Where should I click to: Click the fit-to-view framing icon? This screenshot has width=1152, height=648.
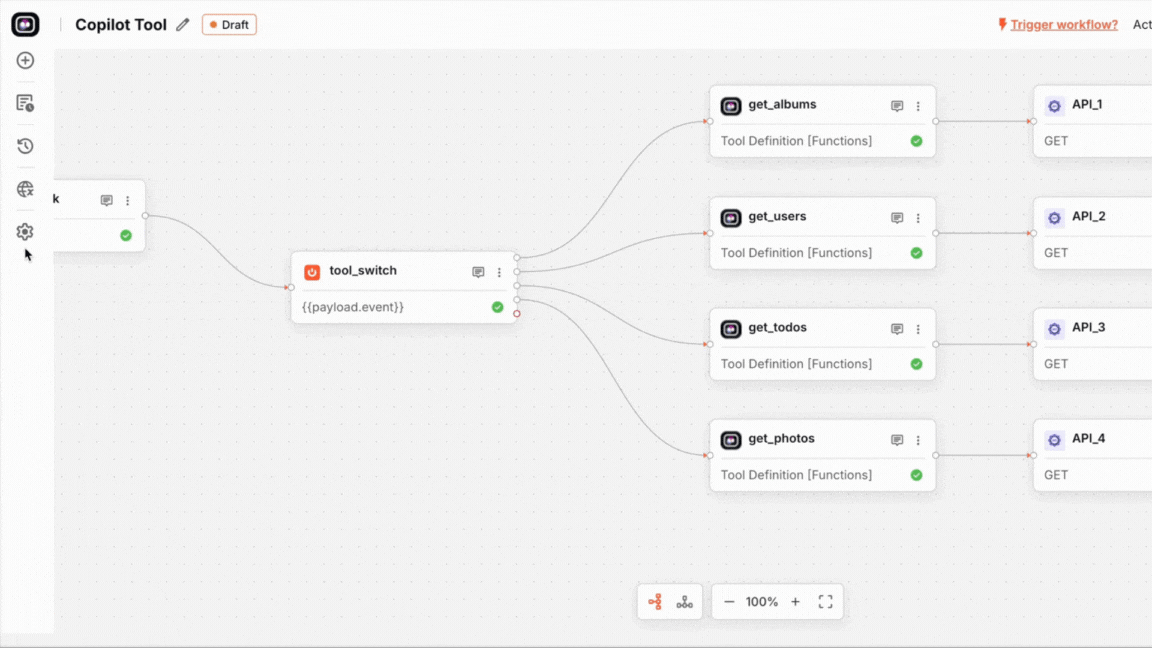point(825,601)
